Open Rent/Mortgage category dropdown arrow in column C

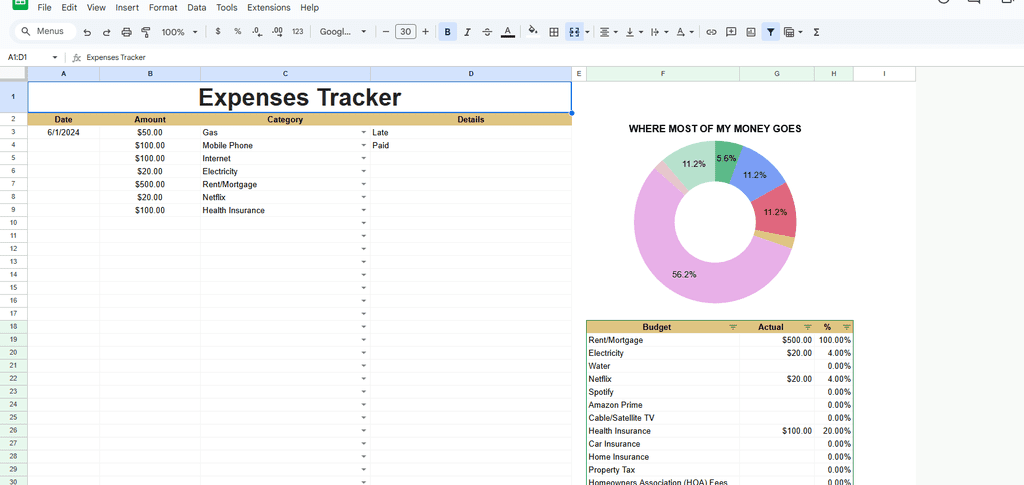pyautogui.click(x=364, y=185)
